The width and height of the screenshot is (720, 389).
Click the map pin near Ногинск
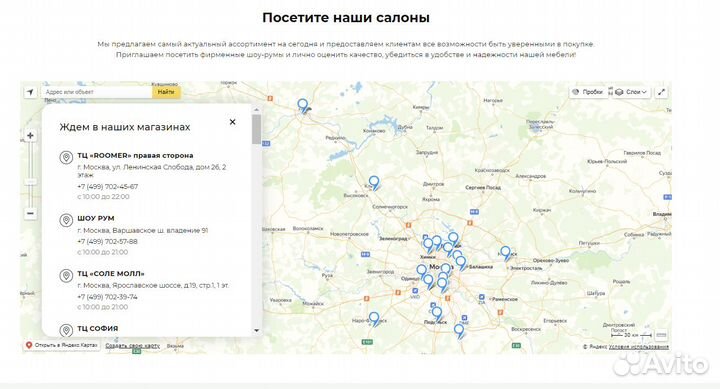click(x=505, y=253)
